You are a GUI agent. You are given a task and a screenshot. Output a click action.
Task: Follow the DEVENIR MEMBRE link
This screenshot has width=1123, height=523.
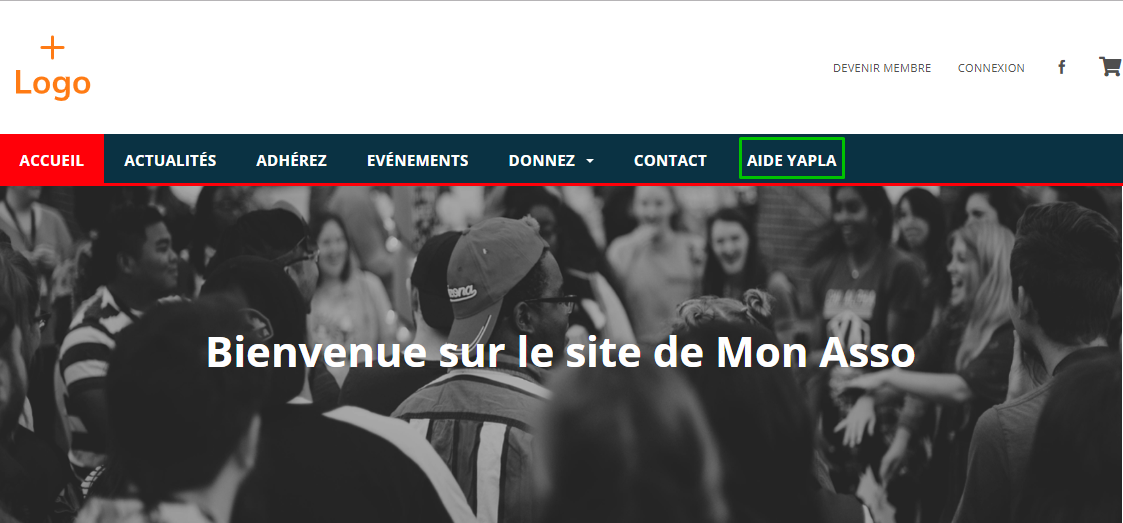[x=882, y=68]
